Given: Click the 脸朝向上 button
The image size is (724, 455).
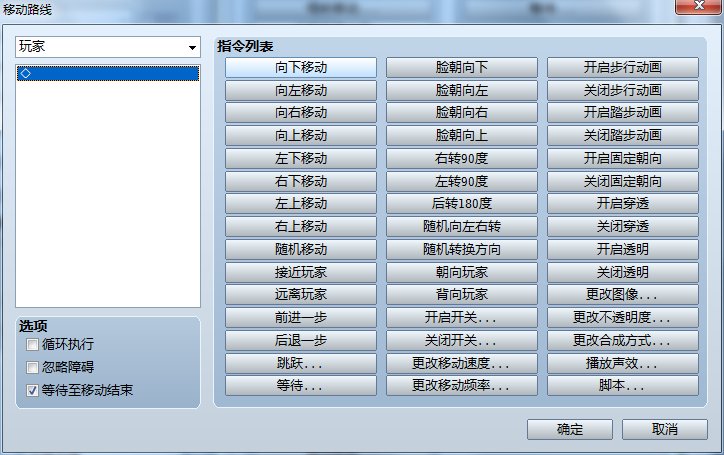Looking at the screenshot, I should 462,136.
